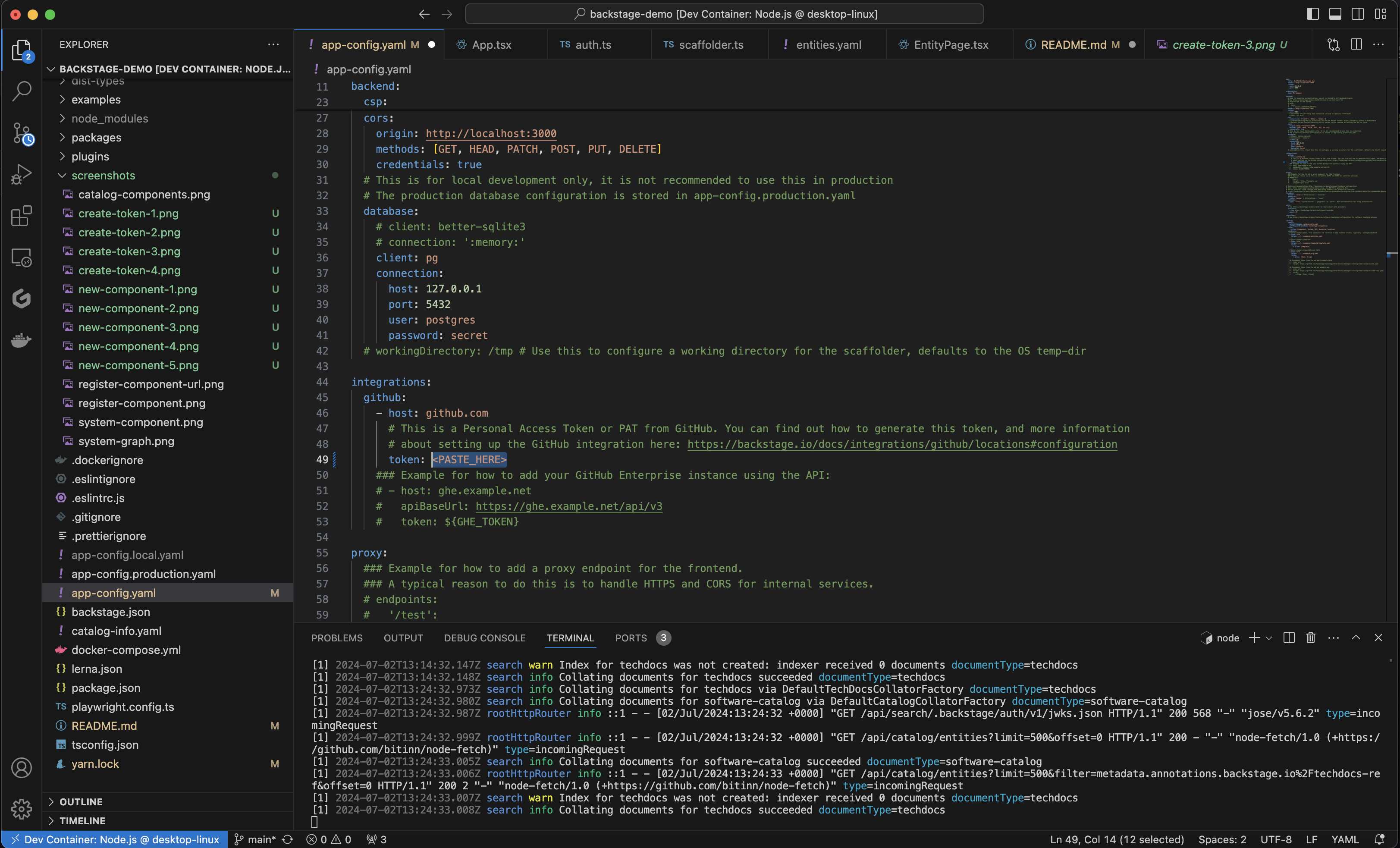Viewport: 1400px width, 848px height.
Task: Open the Docker view in activity bar
Action: point(22,340)
